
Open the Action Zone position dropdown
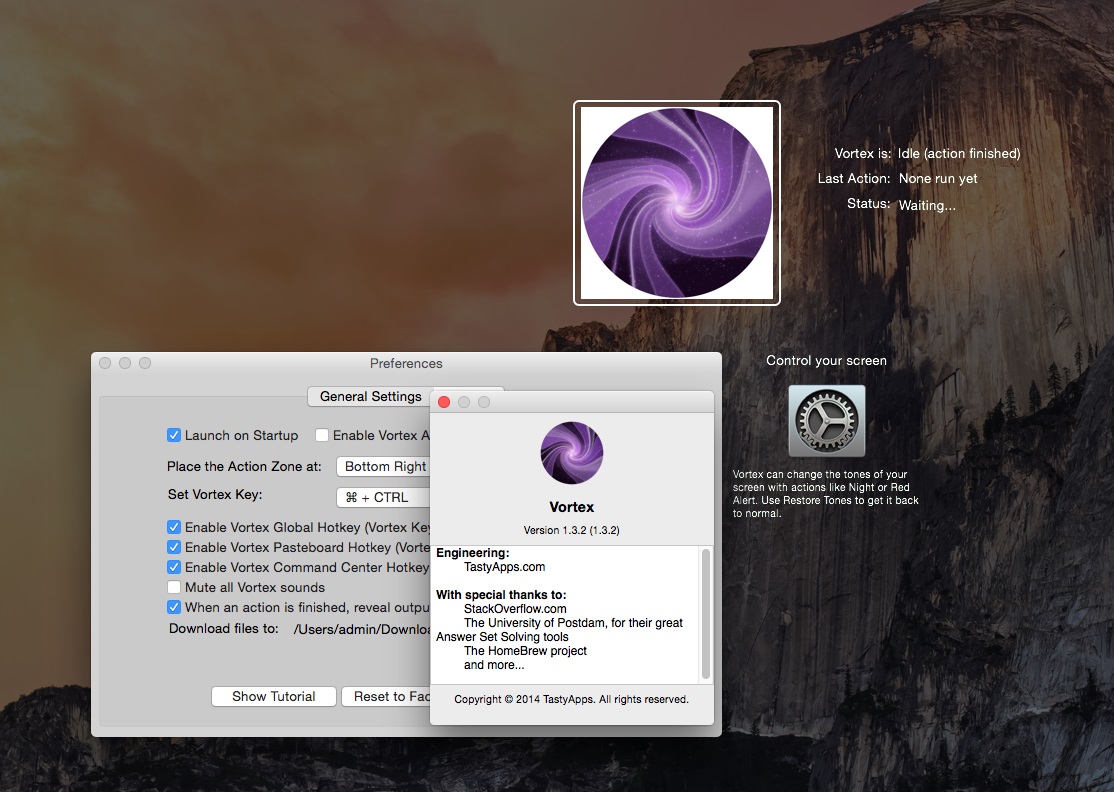point(384,467)
